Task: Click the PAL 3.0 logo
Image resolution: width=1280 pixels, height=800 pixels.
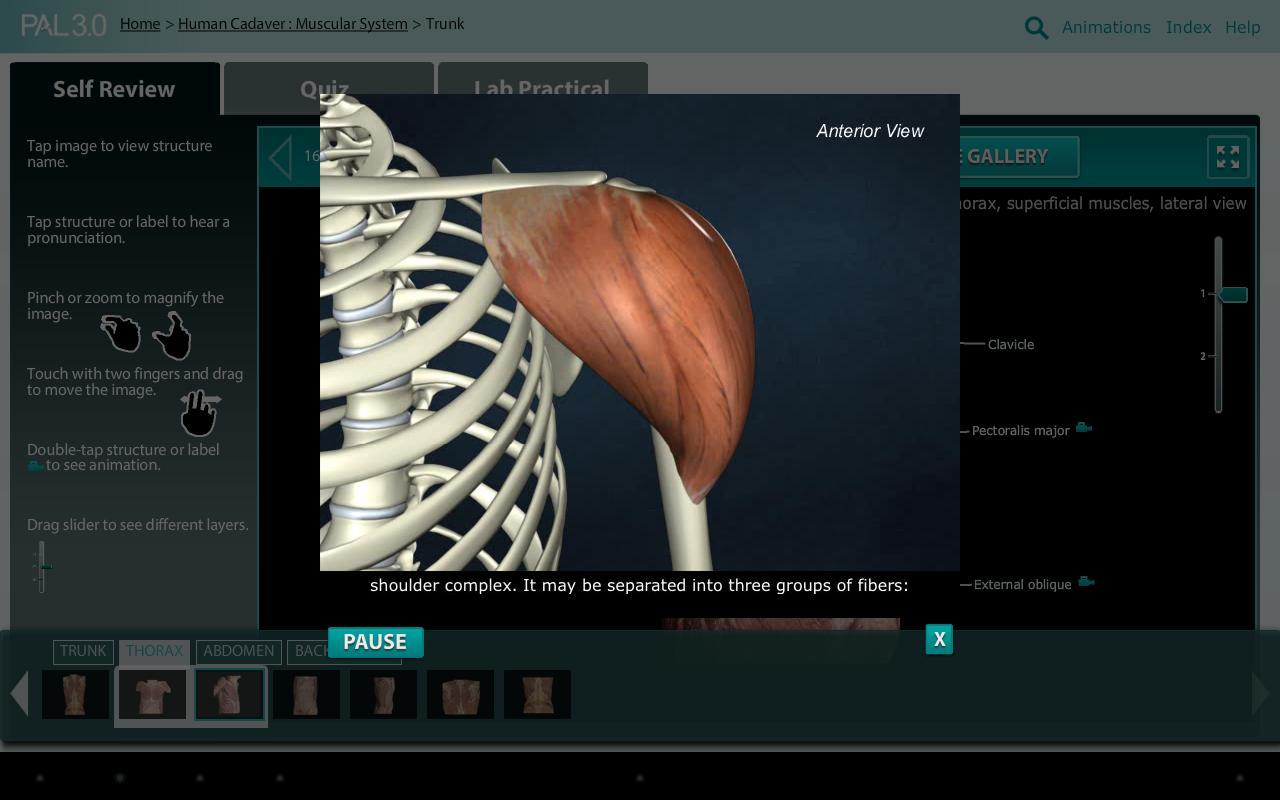Action: (63, 25)
